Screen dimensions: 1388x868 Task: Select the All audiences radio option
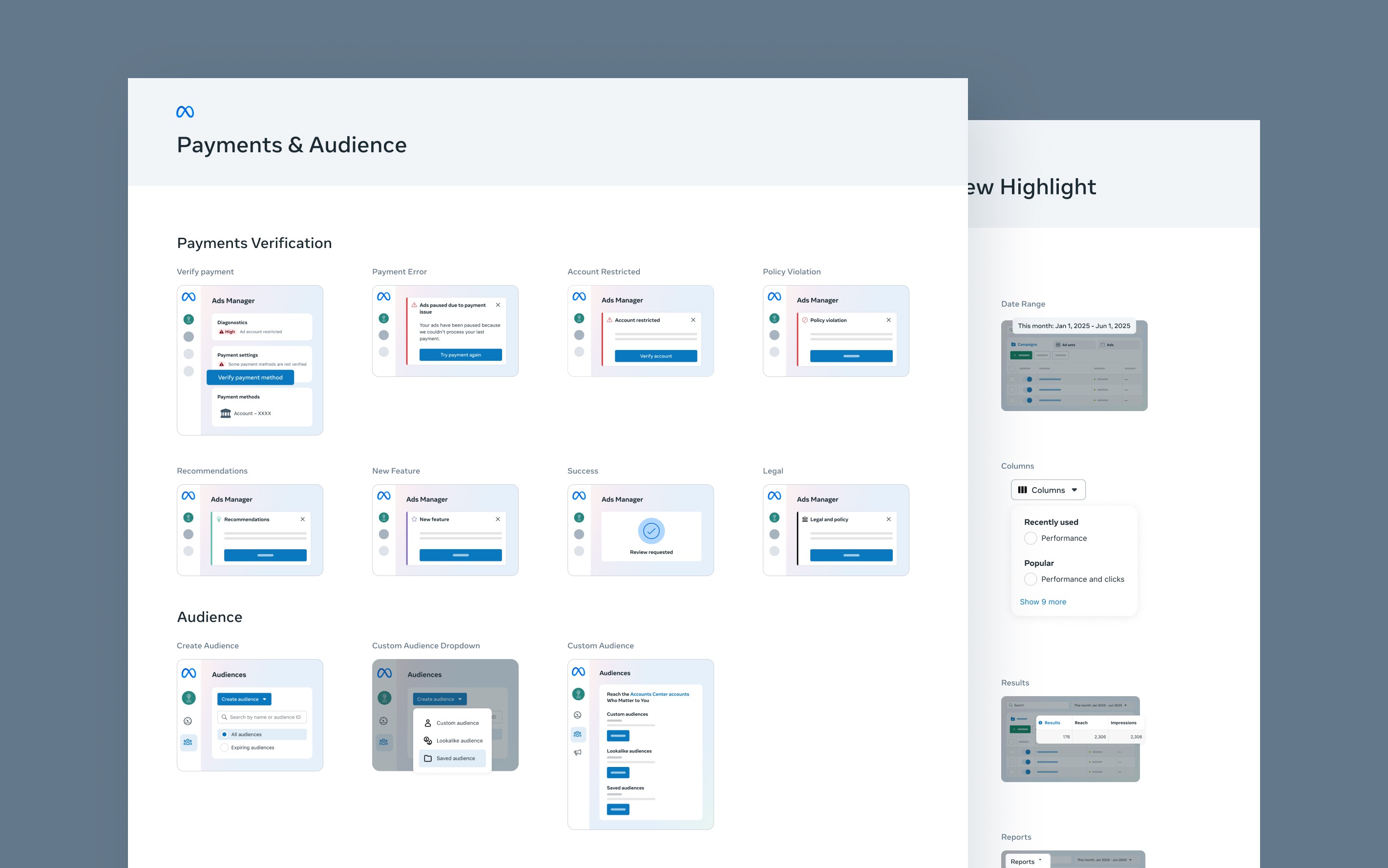(x=225, y=735)
